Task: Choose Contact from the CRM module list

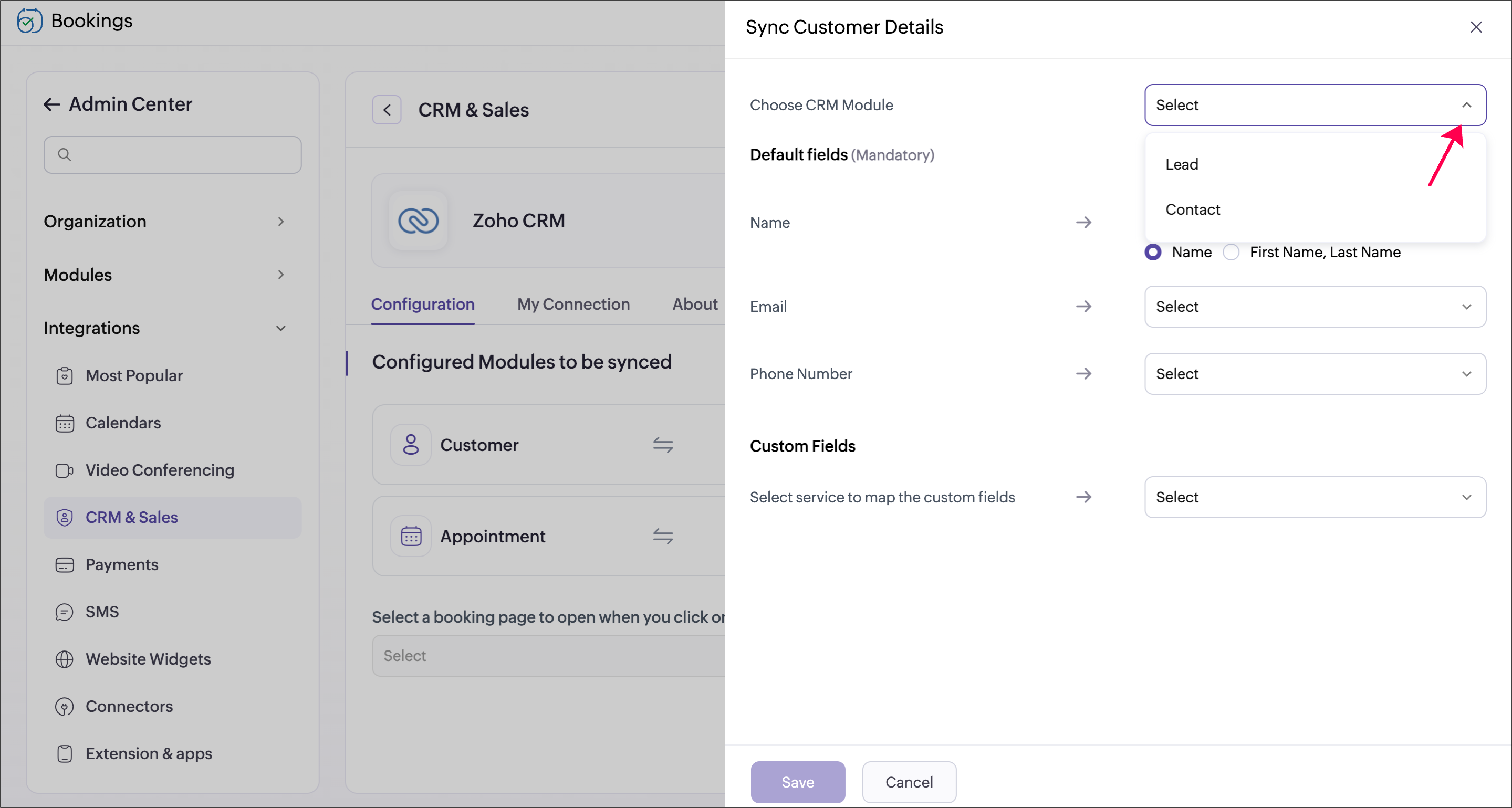Action: click(x=1193, y=209)
